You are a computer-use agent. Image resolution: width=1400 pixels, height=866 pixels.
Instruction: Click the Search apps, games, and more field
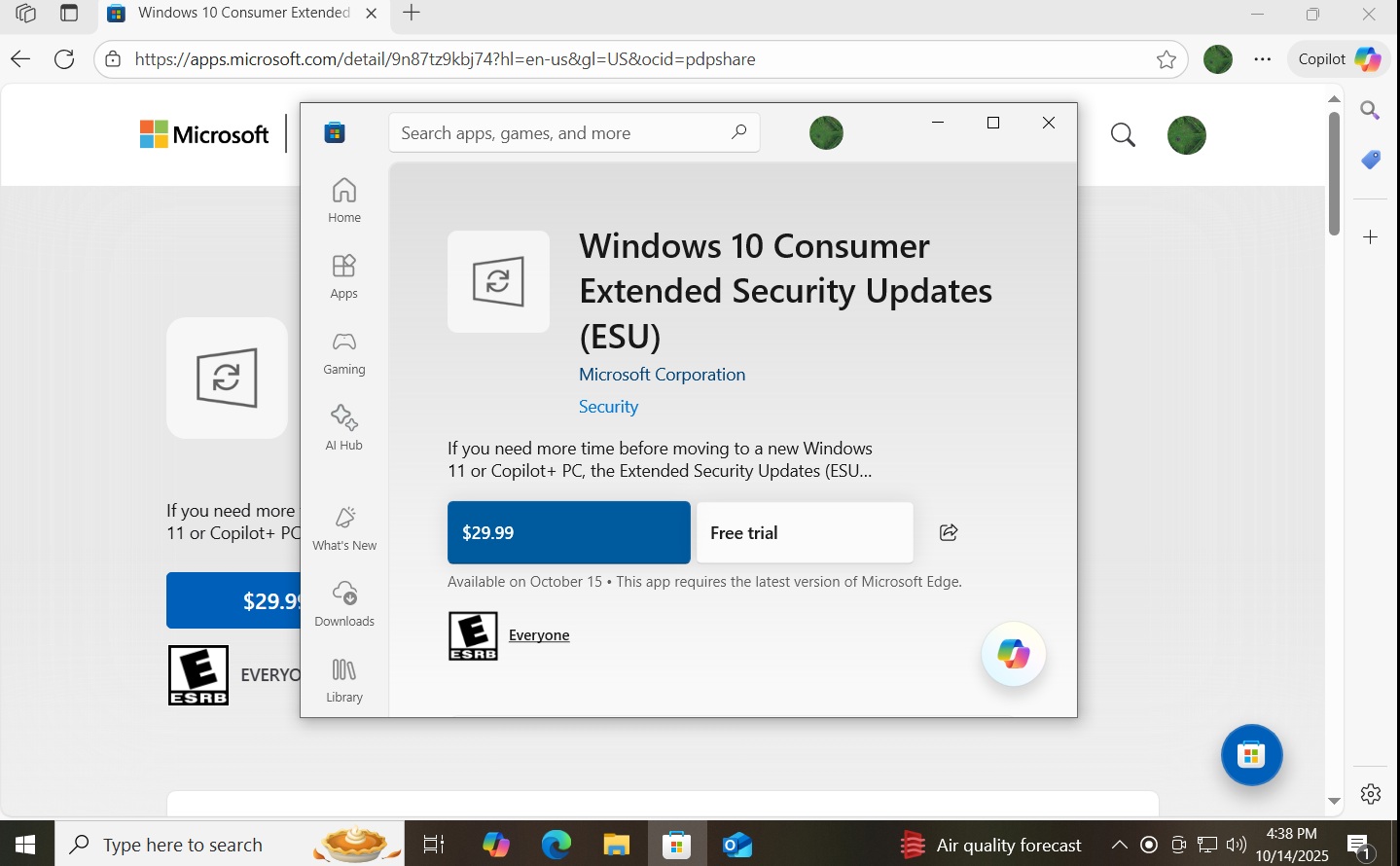(x=559, y=133)
